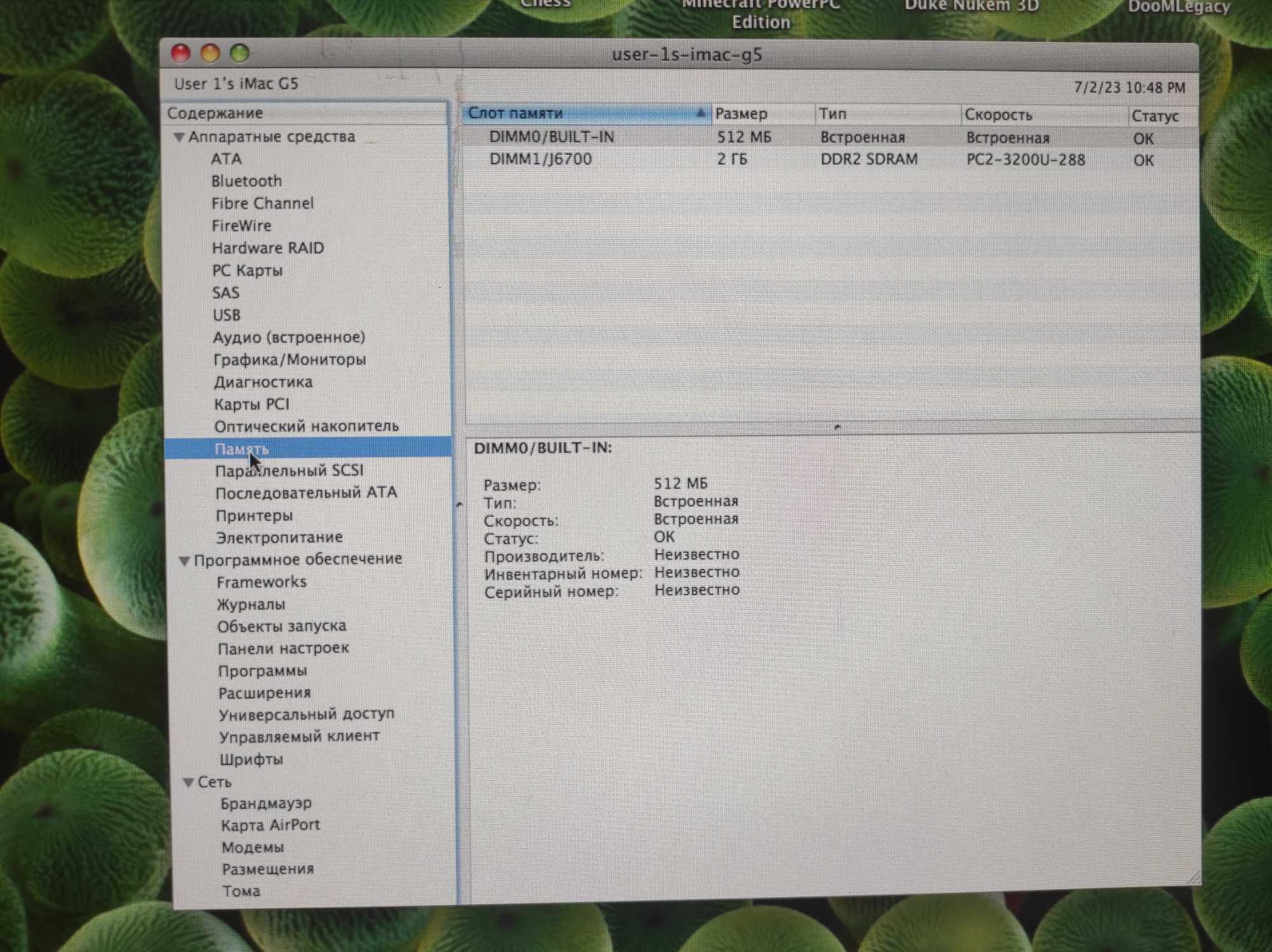Image resolution: width=1272 pixels, height=952 pixels.
Task: Open the FireWire category
Action: pos(242,226)
